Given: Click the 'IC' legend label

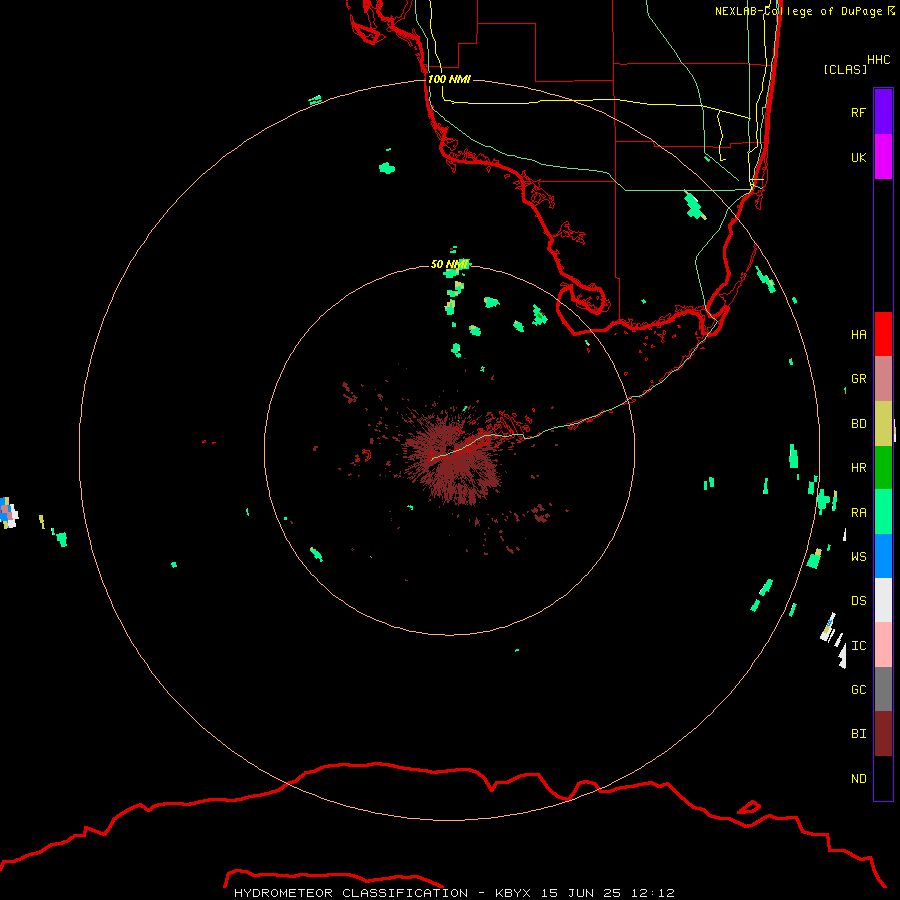Looking at the screenshot, I should coord(858,645).
